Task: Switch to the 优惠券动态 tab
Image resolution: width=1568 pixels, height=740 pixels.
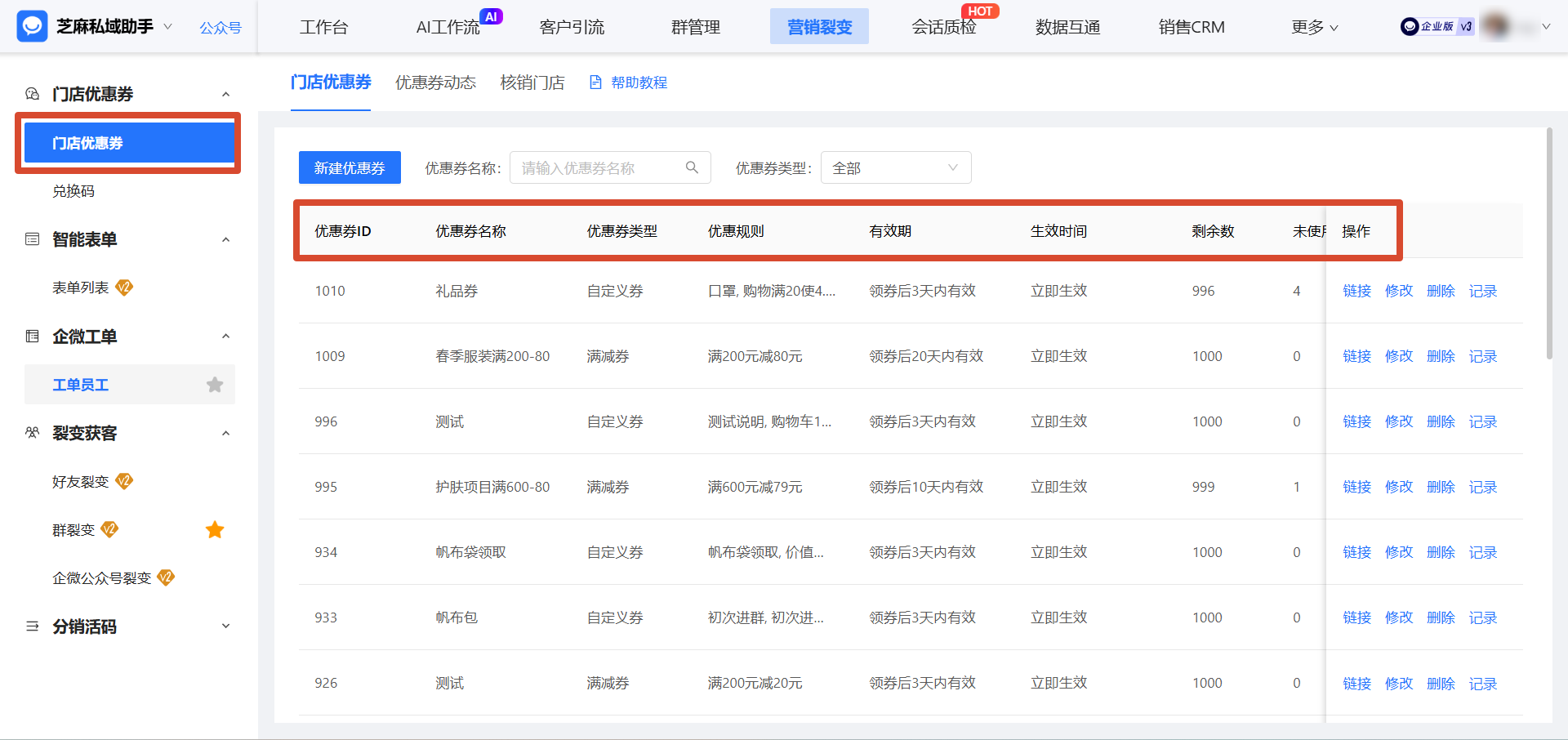Action: (x=435, y=82)
